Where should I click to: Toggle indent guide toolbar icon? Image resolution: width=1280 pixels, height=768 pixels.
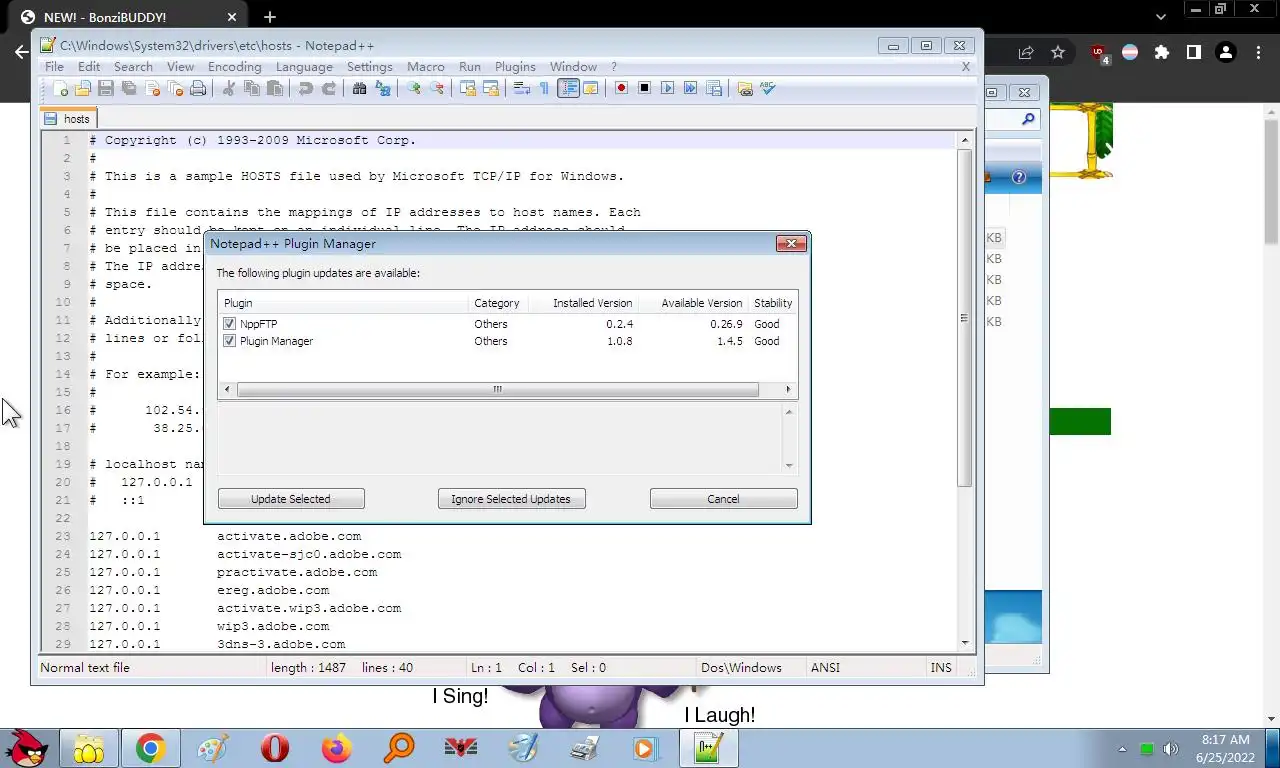click(x=568, y=89)
